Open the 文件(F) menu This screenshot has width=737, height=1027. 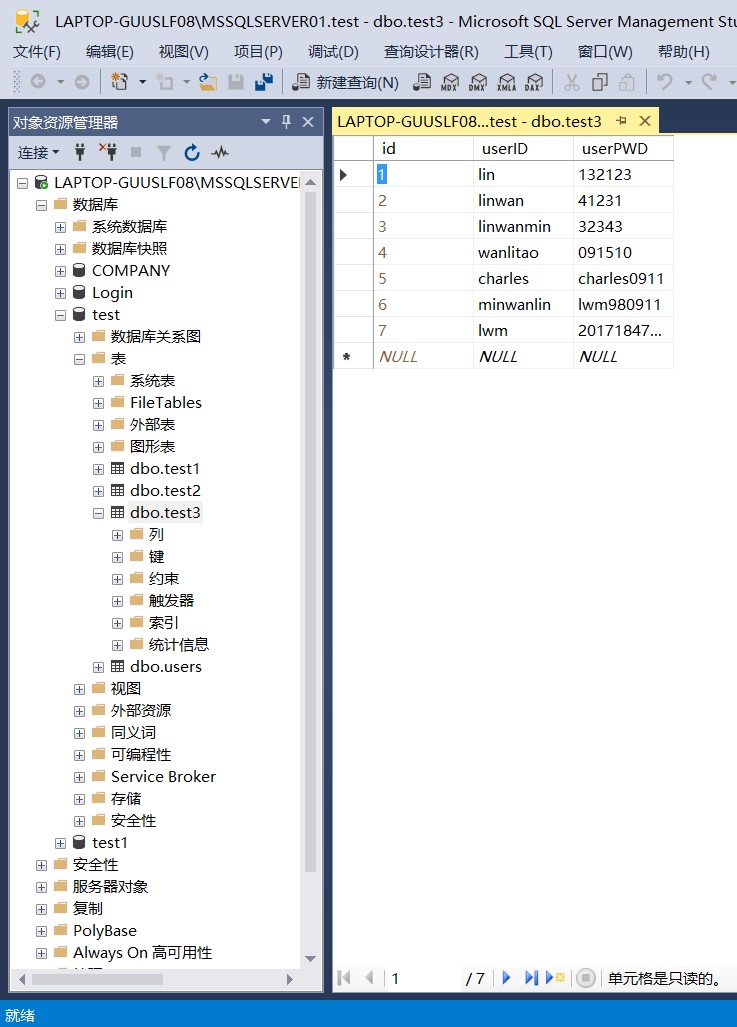point(37,52)
